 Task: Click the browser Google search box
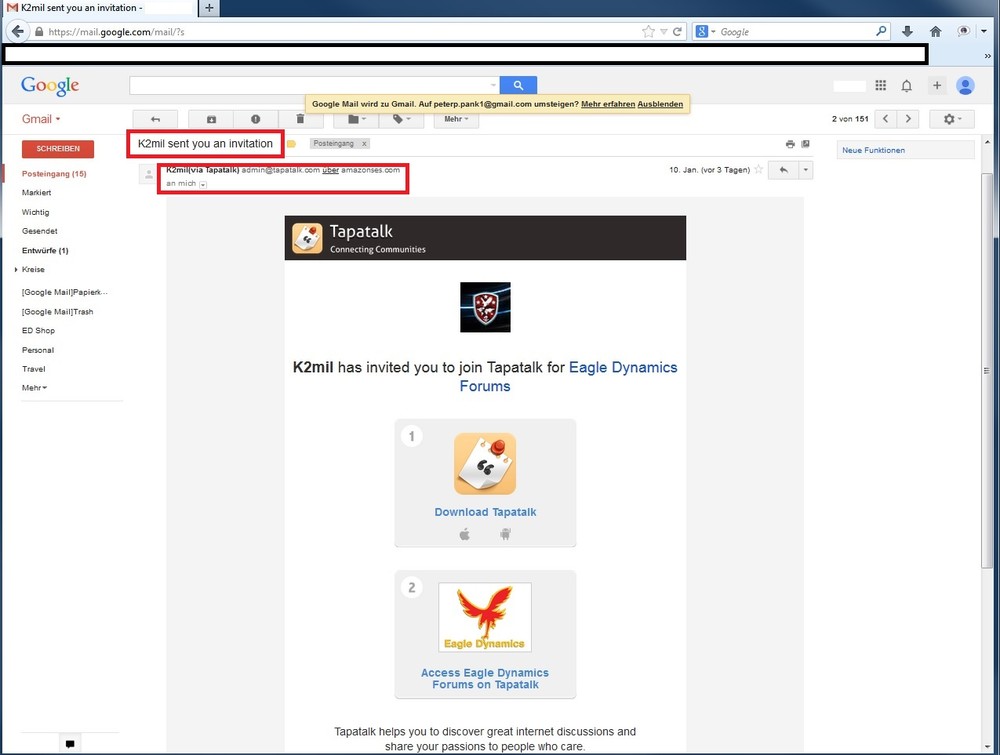[x=791, y=31]
